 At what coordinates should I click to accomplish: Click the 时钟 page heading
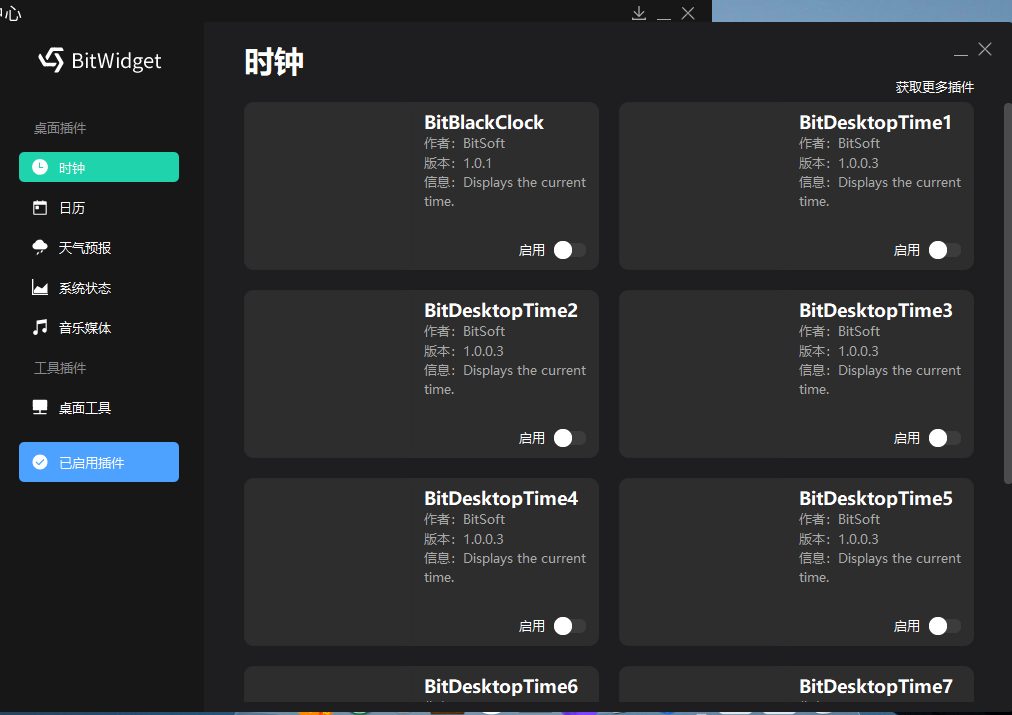click(274, 62)
